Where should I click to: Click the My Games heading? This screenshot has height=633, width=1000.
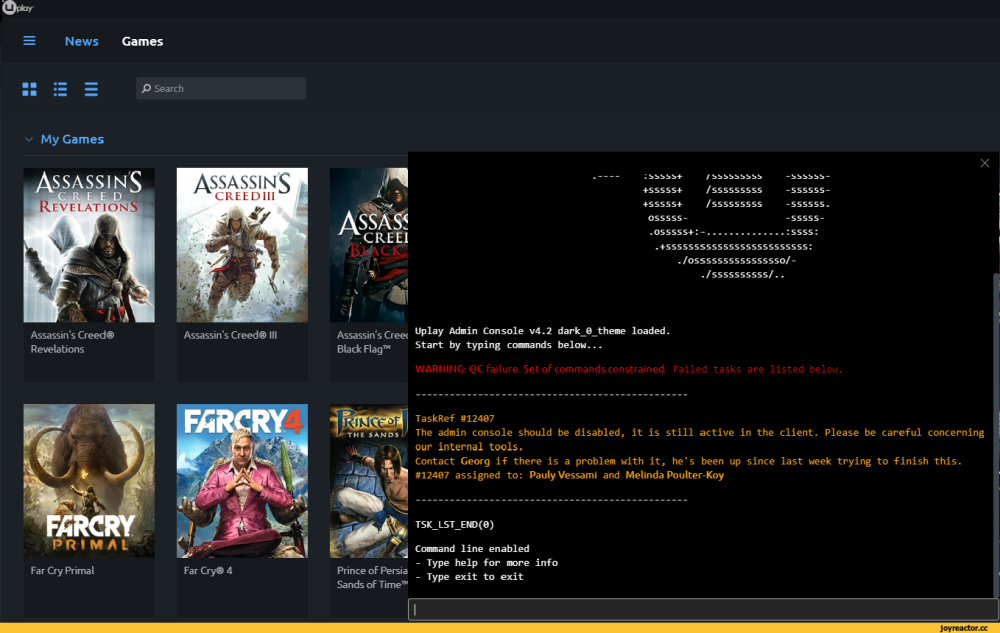pos(72,139)
